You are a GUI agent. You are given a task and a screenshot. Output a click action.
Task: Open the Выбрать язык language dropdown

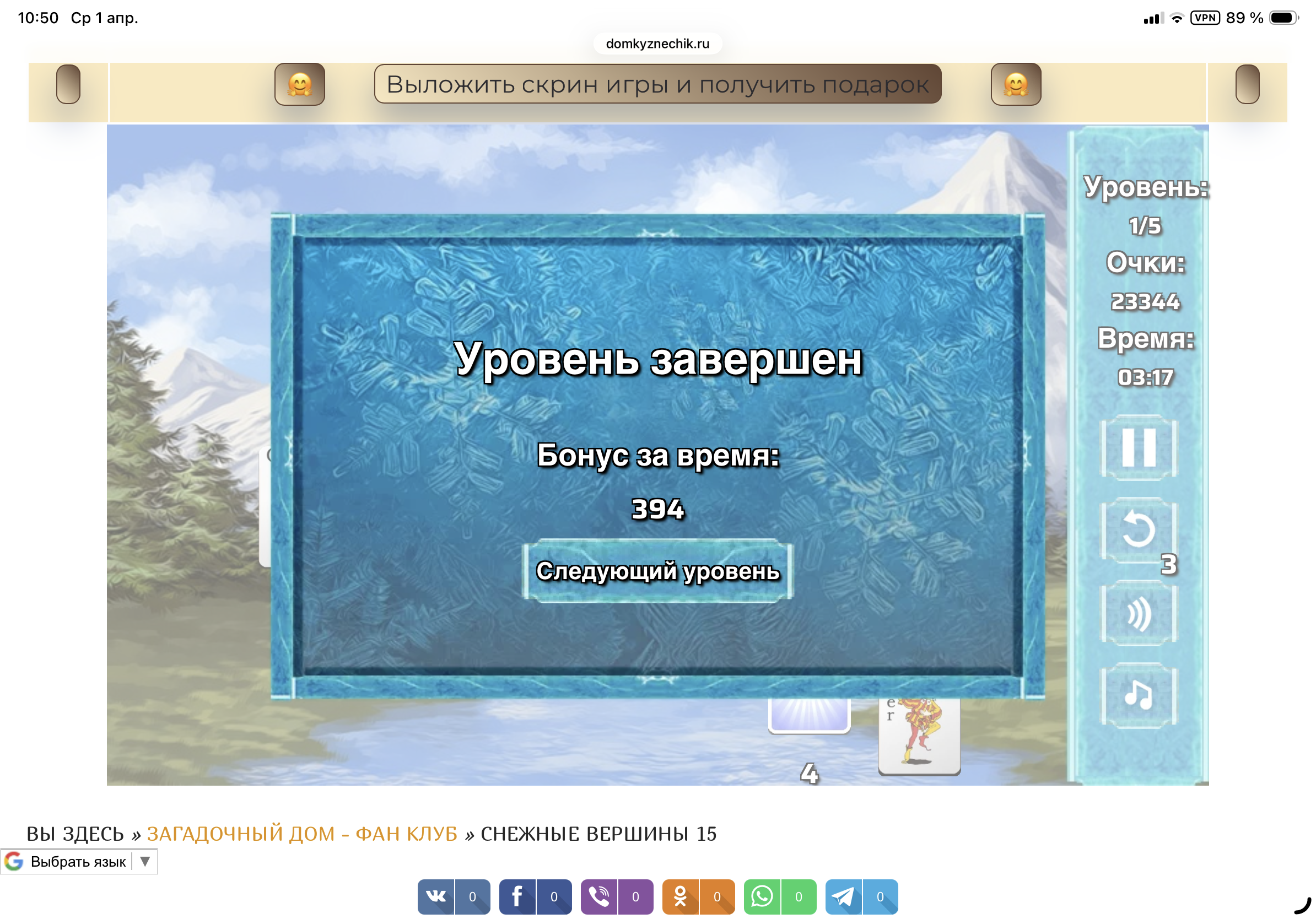coord(78,862)
